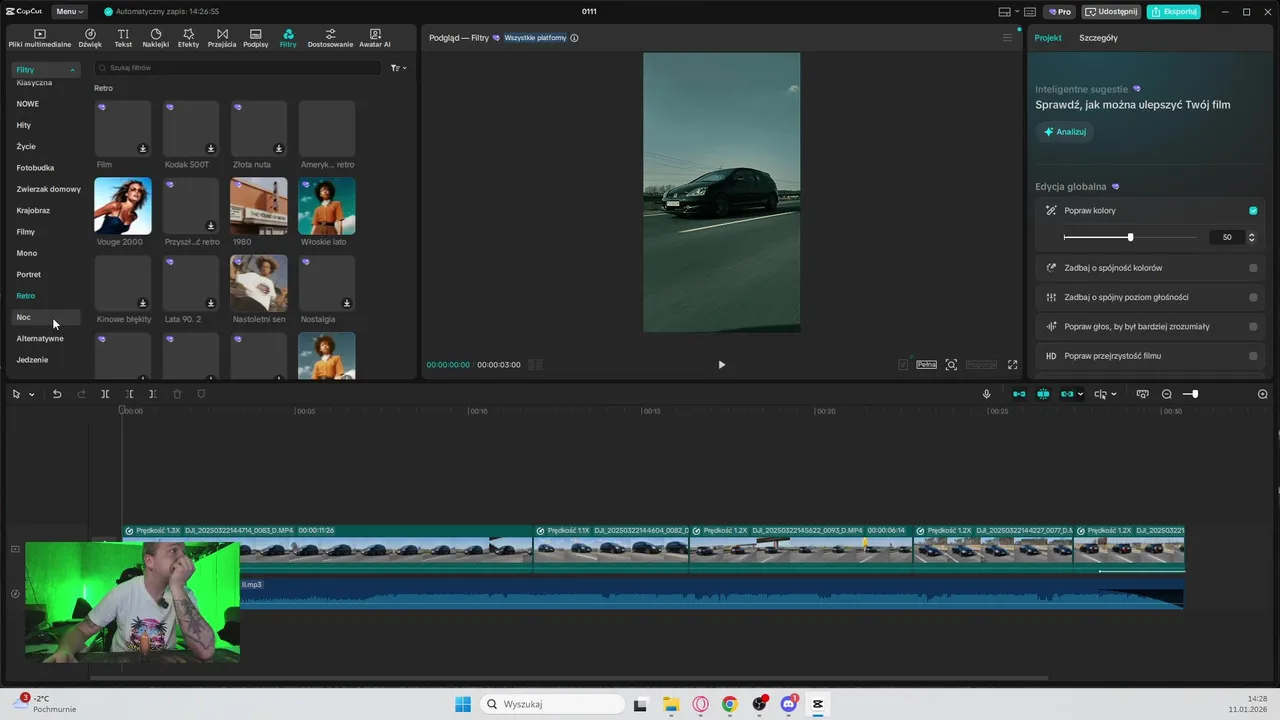Image resolution: width=1280 pixels, height=720 pixels.
Task: Uncheck the Popraw kolory checkbox
Action: click(1253, 211)
